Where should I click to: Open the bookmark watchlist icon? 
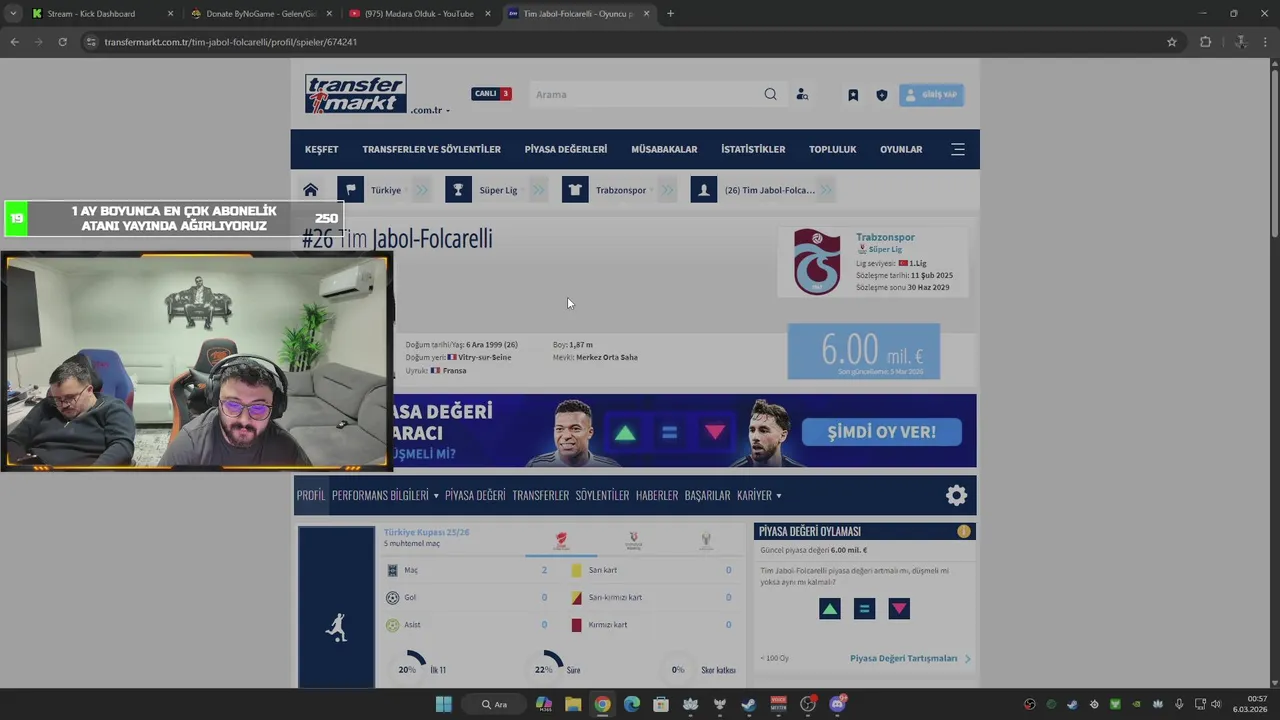click(x=853, y=95)
